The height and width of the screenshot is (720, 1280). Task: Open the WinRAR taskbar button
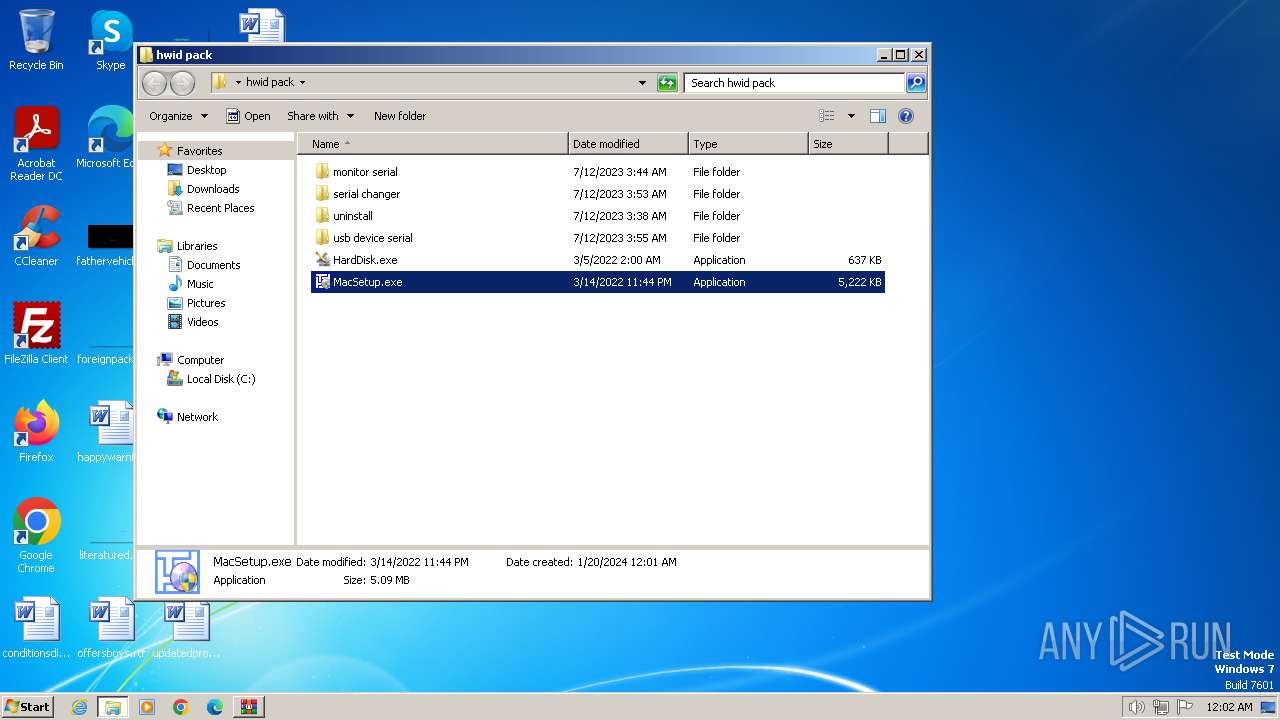tap(249, 707)
